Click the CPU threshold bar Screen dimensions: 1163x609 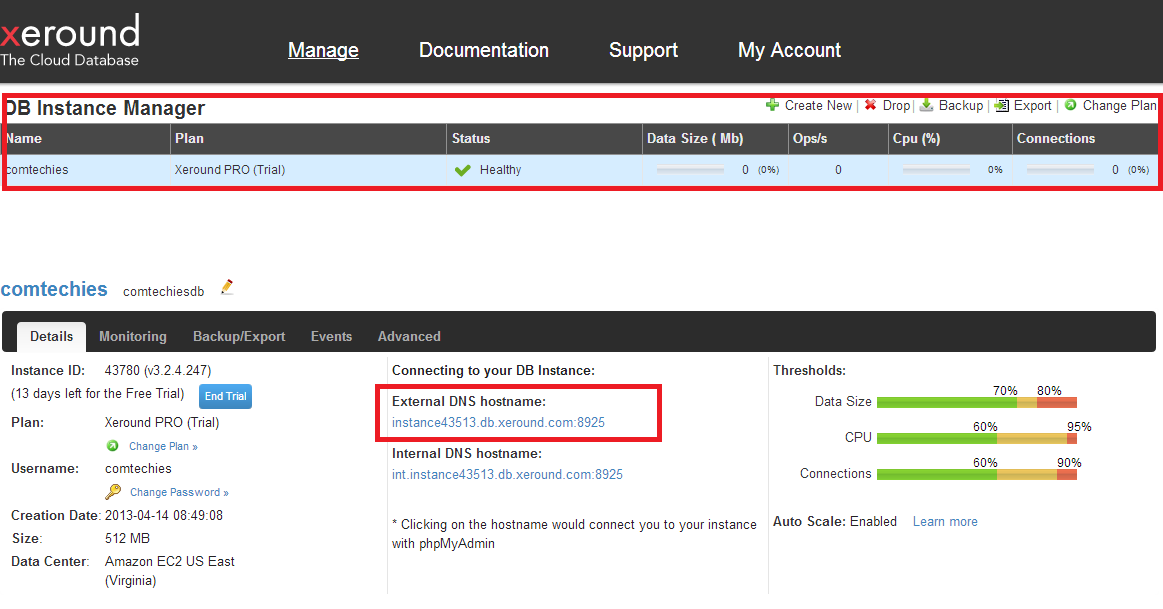point(976,438)
